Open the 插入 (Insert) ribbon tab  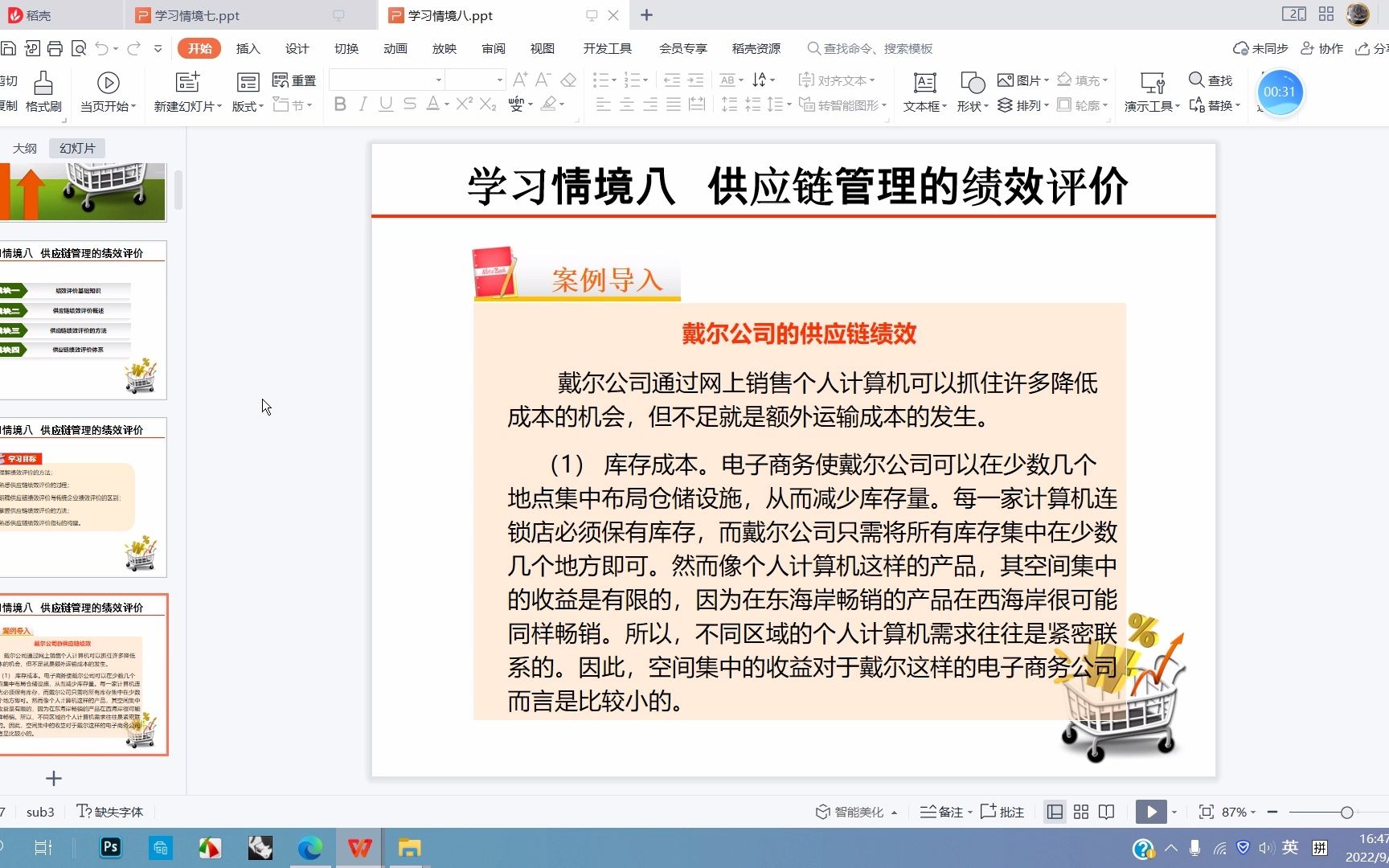pyautogui.click(x=248, y=48)
